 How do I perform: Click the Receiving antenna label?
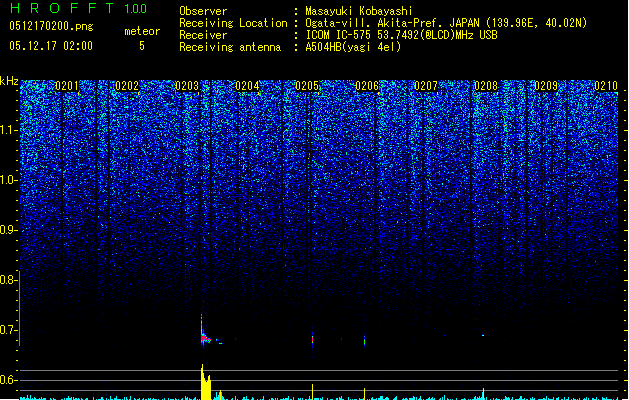[230, 47]
